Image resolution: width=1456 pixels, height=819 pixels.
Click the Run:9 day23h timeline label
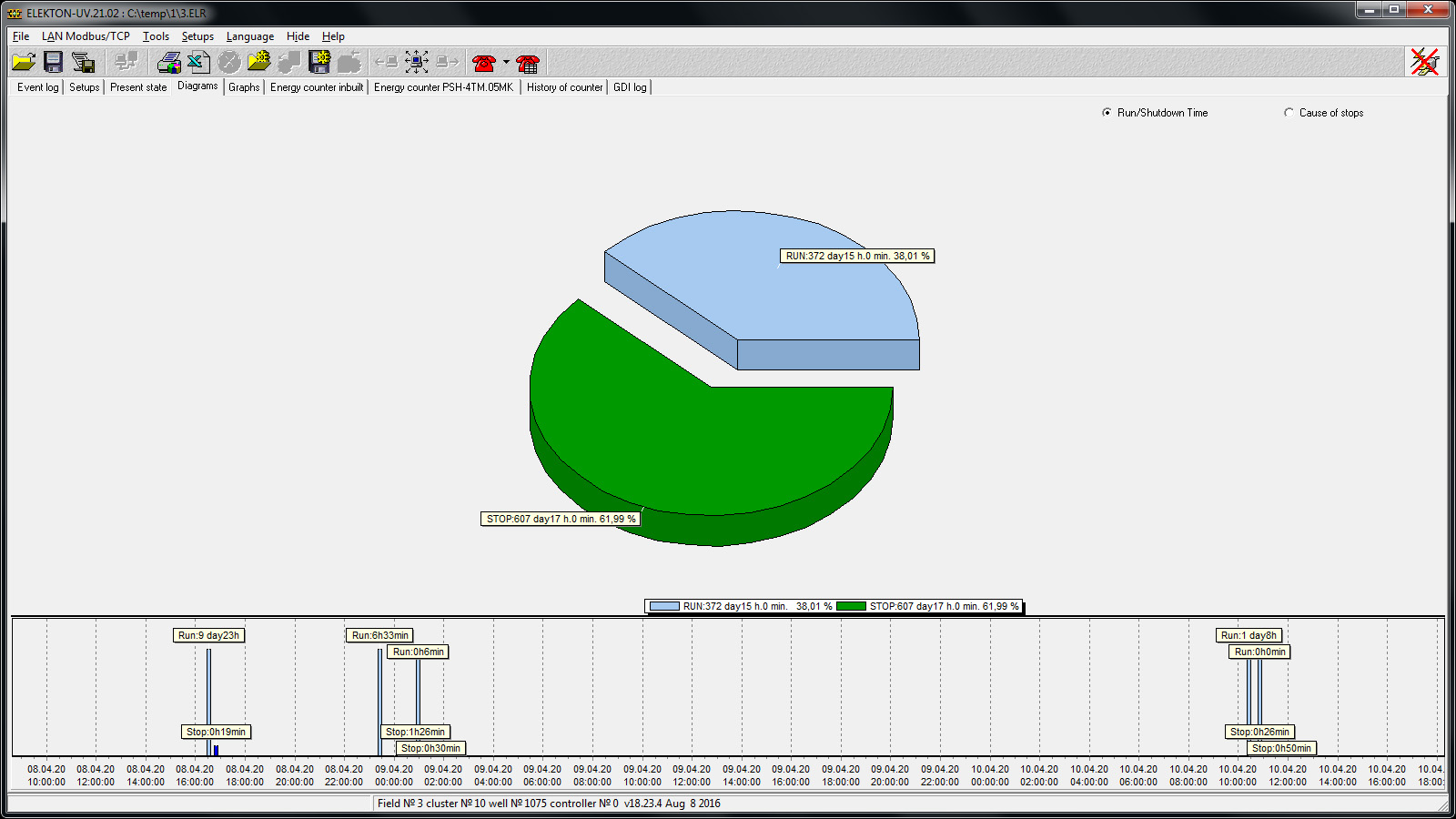coord(208,635)
